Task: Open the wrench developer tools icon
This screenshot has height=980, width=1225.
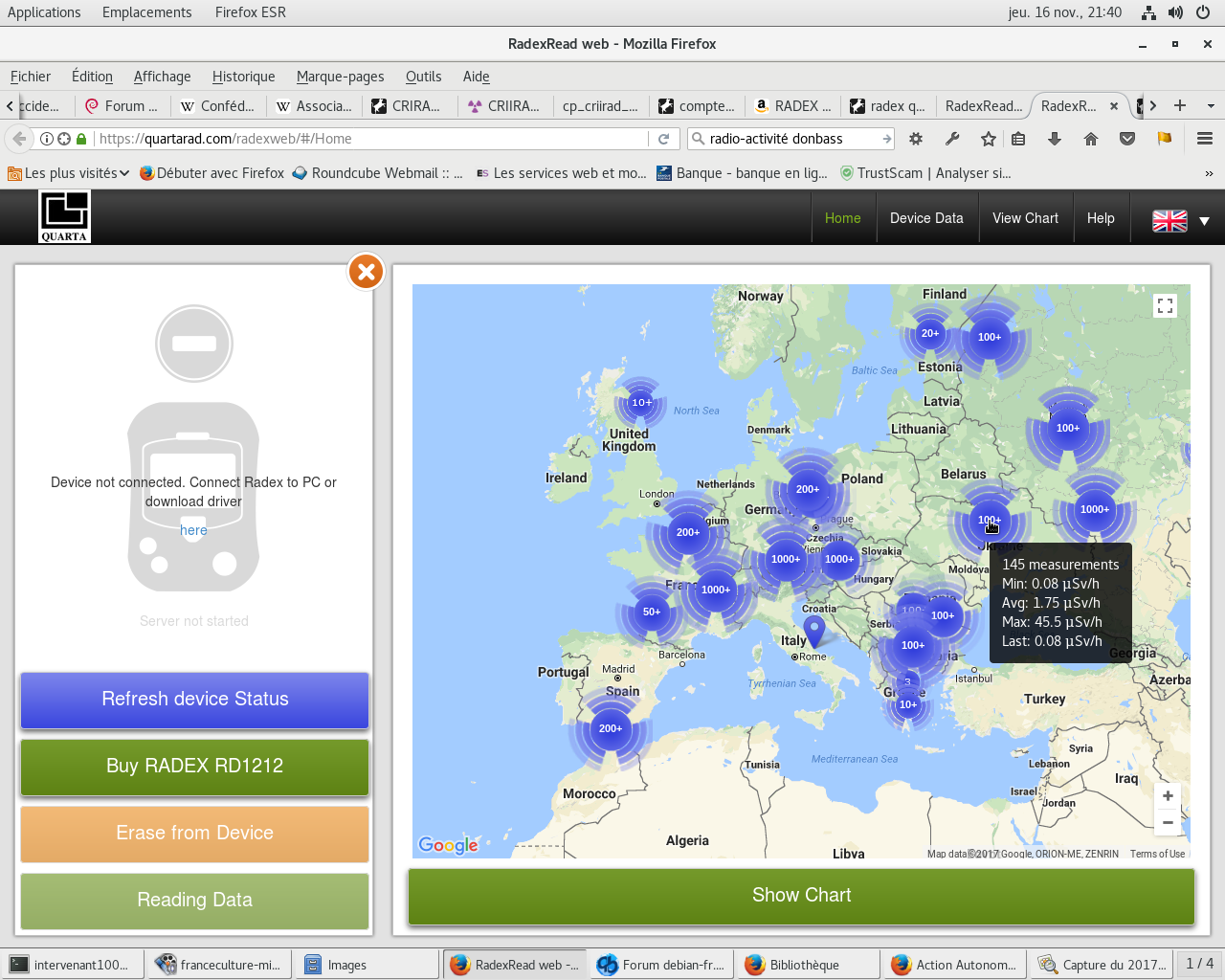Action: pos(952,139)
